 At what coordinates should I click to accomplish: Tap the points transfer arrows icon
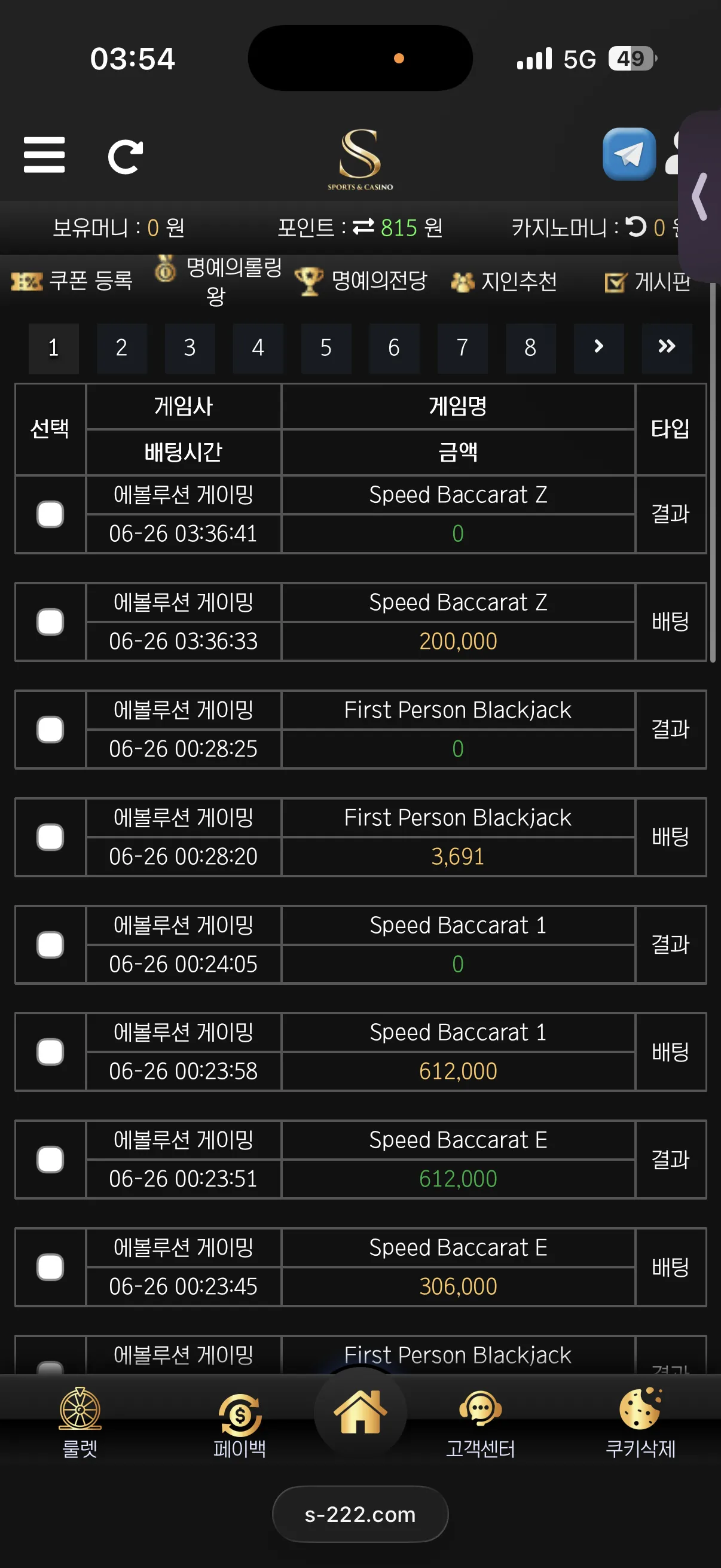click(x=363, y=227)
